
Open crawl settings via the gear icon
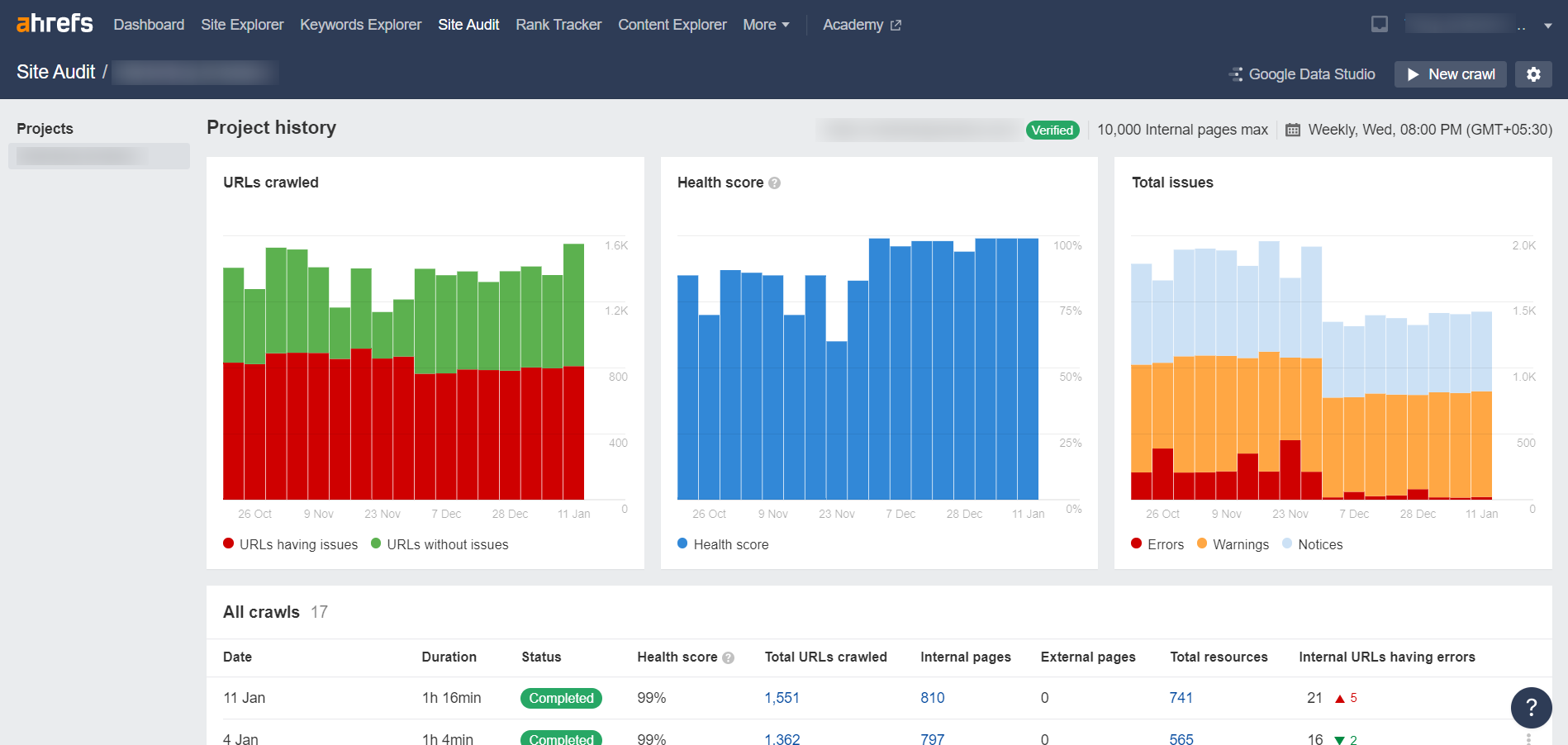(x=1533, y=74)
